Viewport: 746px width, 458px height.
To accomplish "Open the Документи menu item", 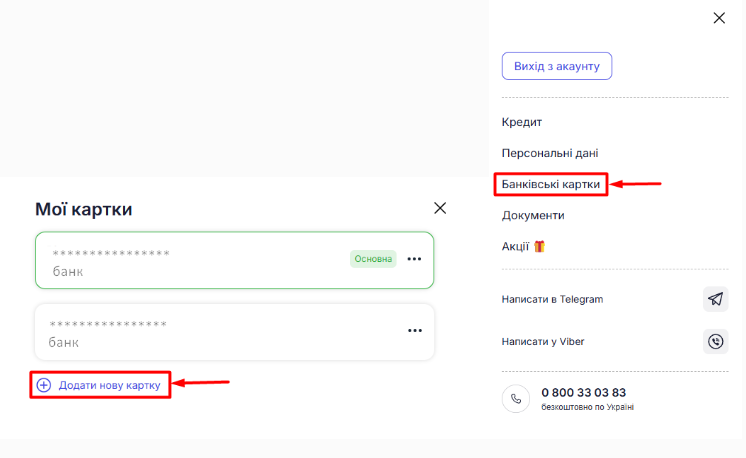I will point(532,215).
